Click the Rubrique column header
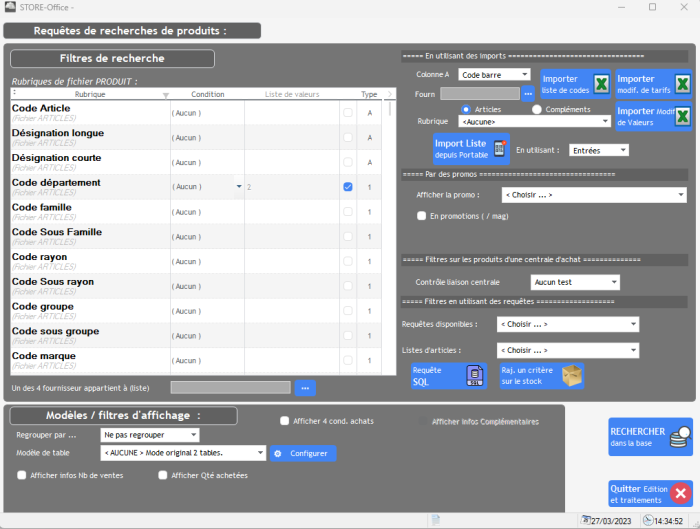This screenshot has height=529, width=700. point(90,95)
